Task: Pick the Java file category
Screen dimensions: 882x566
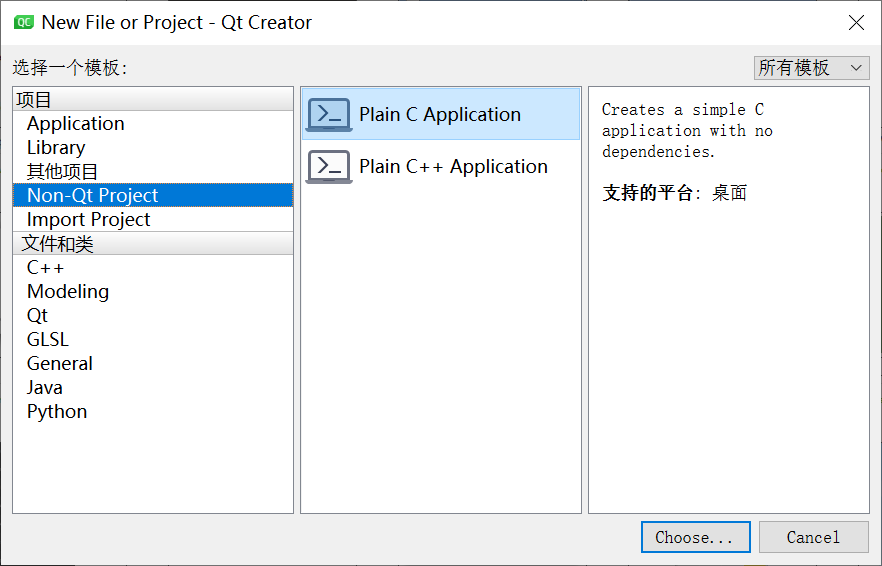Action: (45, 388)
